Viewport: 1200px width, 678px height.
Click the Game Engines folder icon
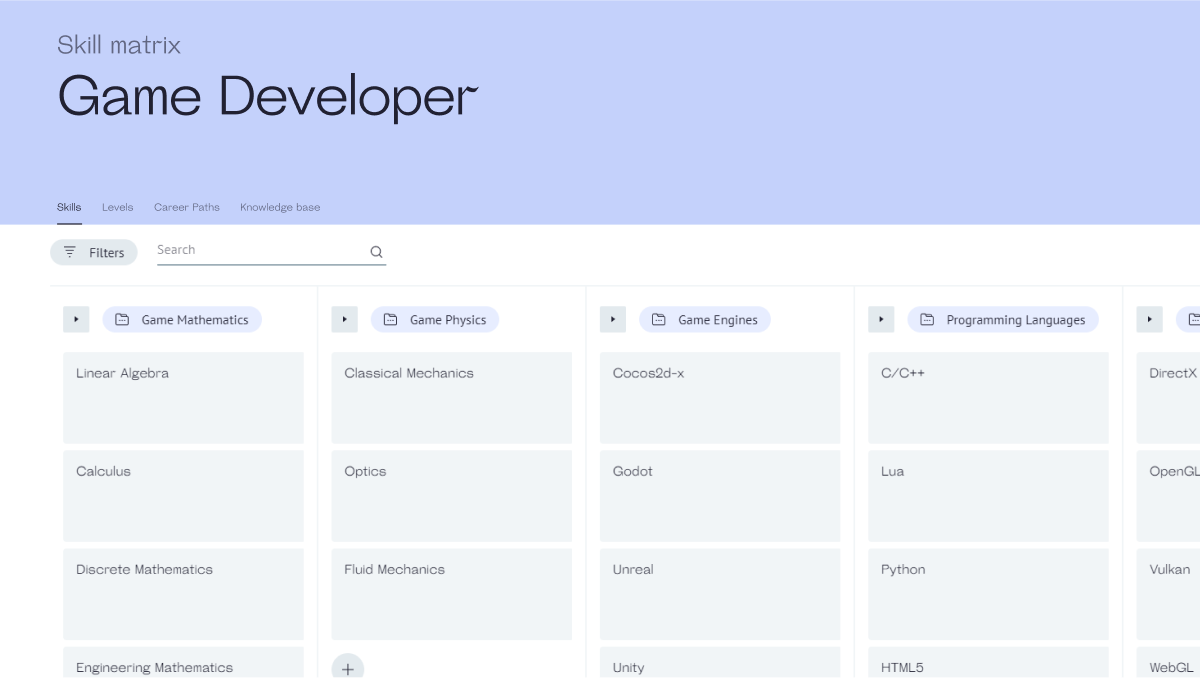pyautogui.click(x=658, y=320)
